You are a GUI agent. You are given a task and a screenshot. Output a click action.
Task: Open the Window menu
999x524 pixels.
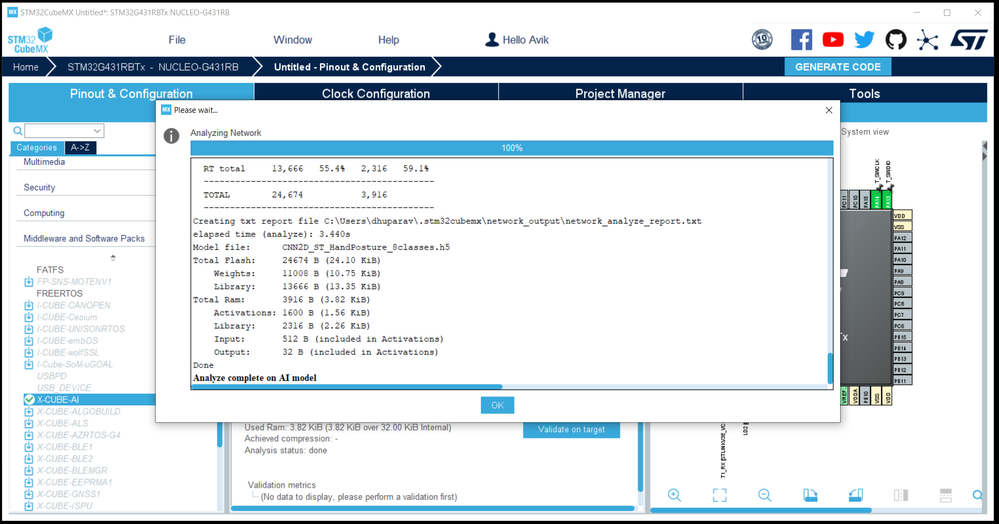point(292,40)
